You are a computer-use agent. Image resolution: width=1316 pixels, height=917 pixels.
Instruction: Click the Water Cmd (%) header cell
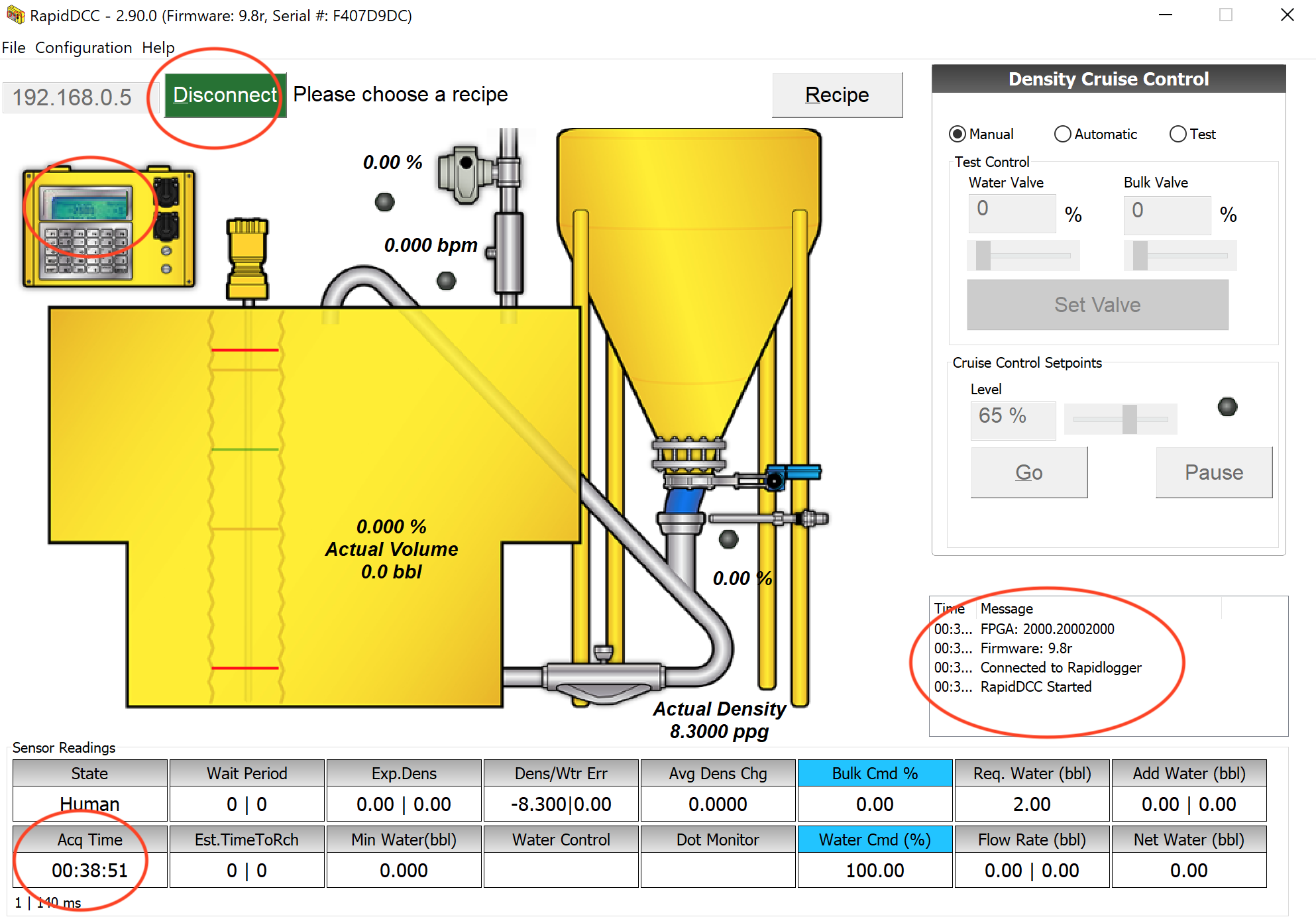click(x=875, y=839)
